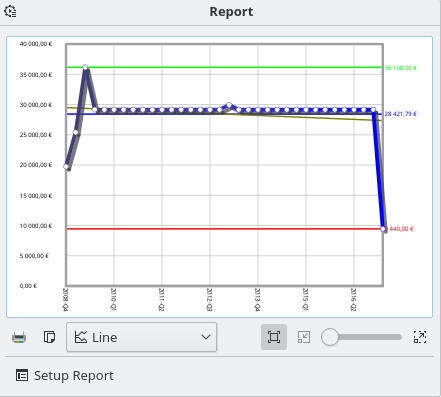Screen dimensions: 441x397
Task: Click the 15 000,00 € axis label
Action: 36,196
